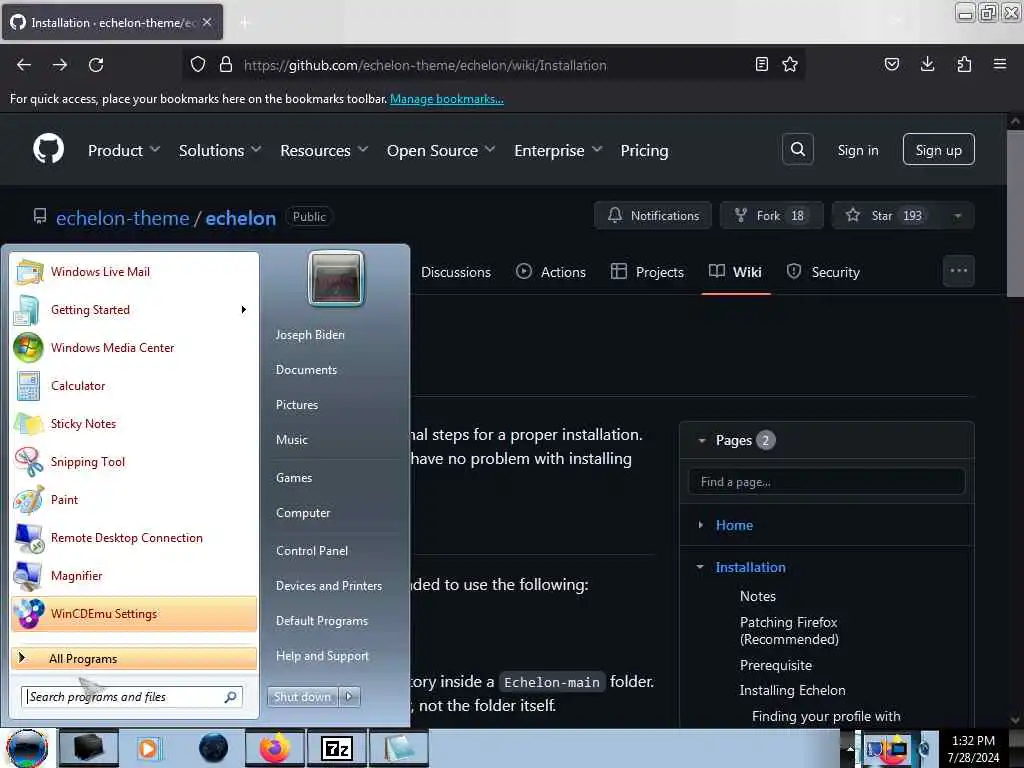Collapse the Installation page tree item
Viewport: 1024px width, 768px height.
click(700, 567)
